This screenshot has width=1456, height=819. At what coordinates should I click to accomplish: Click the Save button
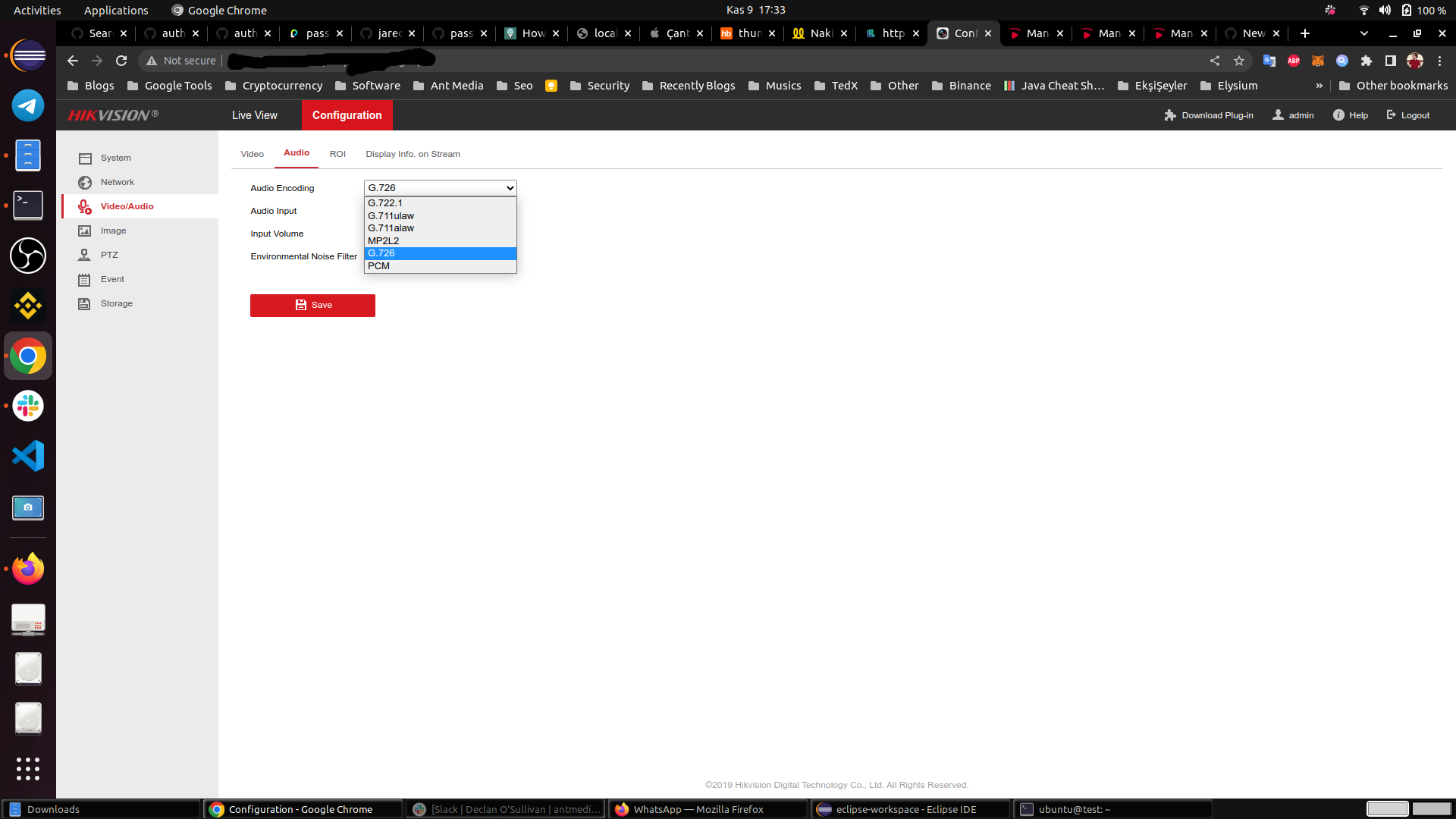pos(312,305)
